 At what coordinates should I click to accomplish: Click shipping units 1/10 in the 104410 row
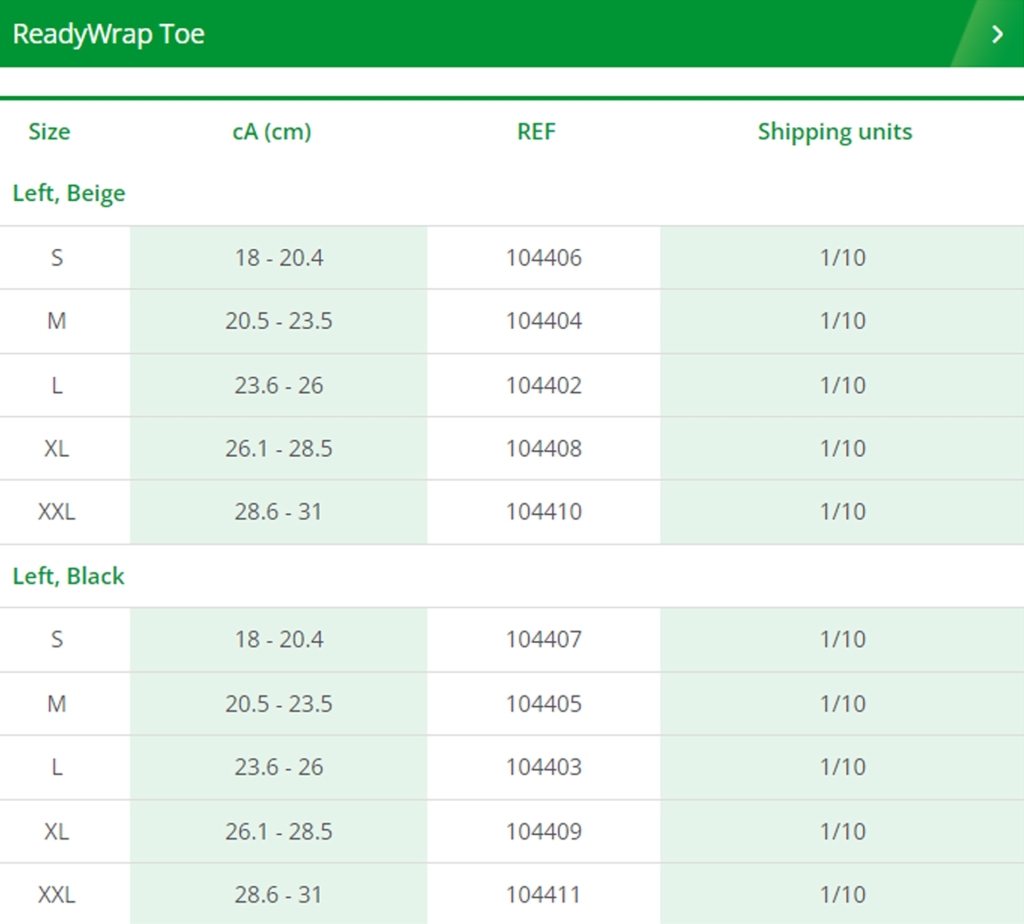[842, 512]
